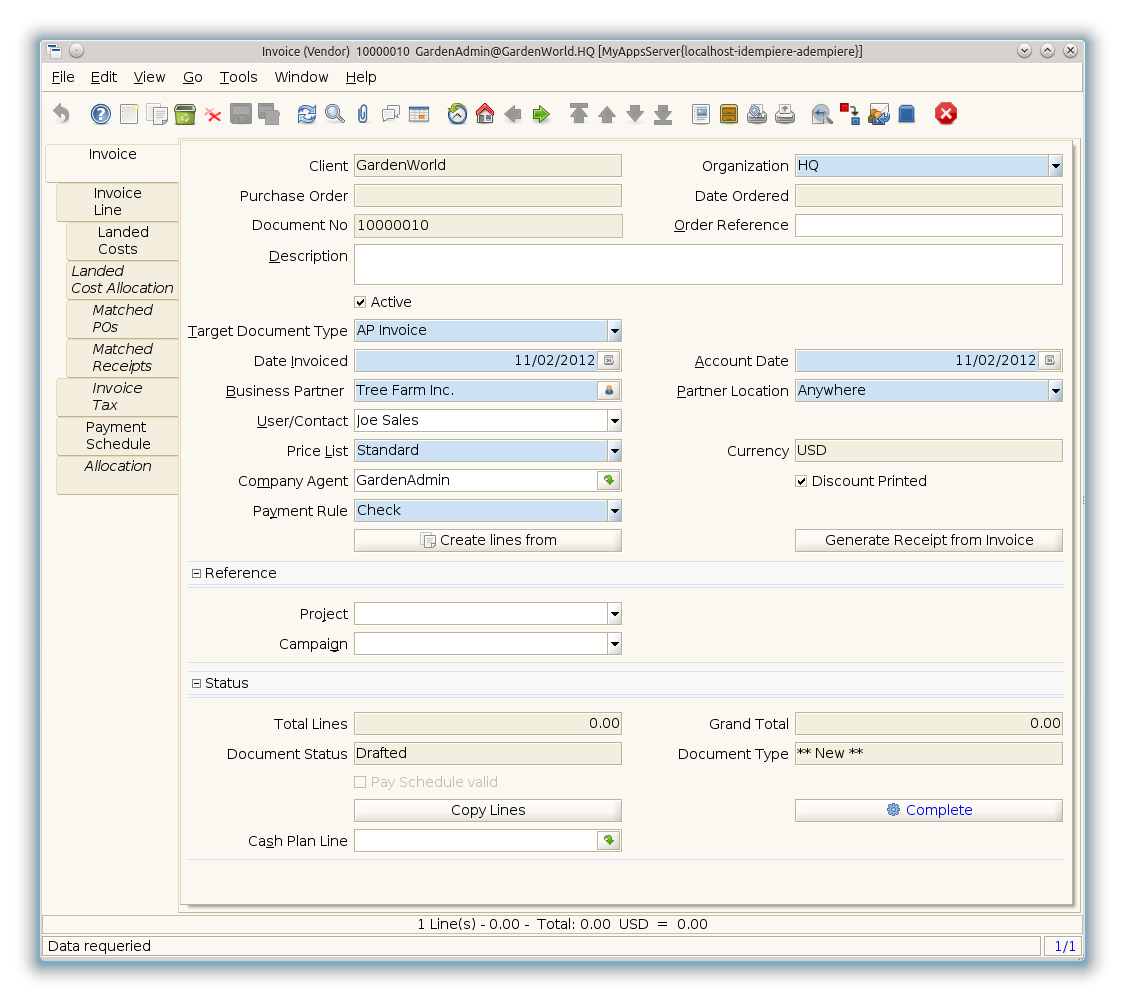Open the Target Document Type dropdown
Viewport: 1125px width, 1001px height.
coord(614,330)
